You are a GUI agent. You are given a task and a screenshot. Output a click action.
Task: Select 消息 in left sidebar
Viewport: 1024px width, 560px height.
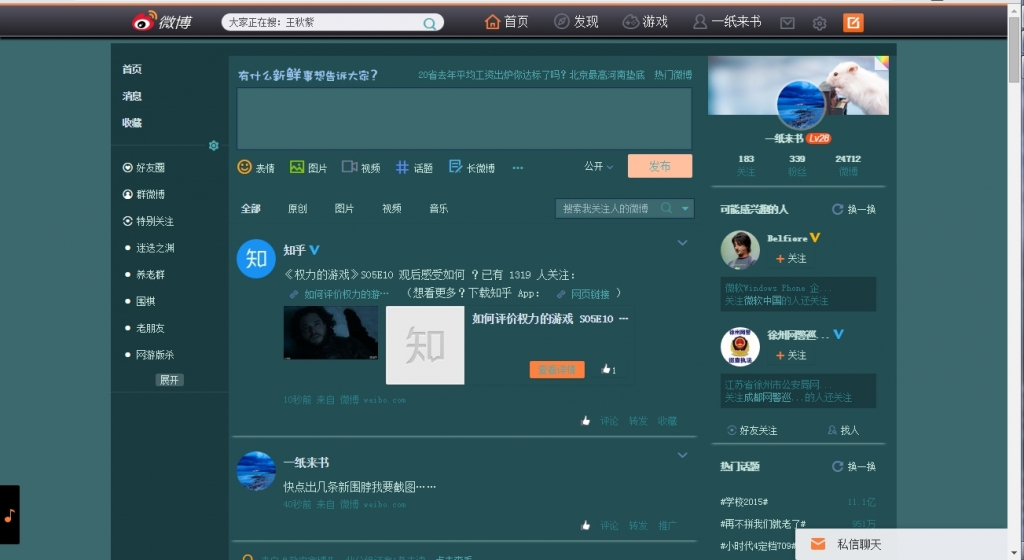[132, 95]
